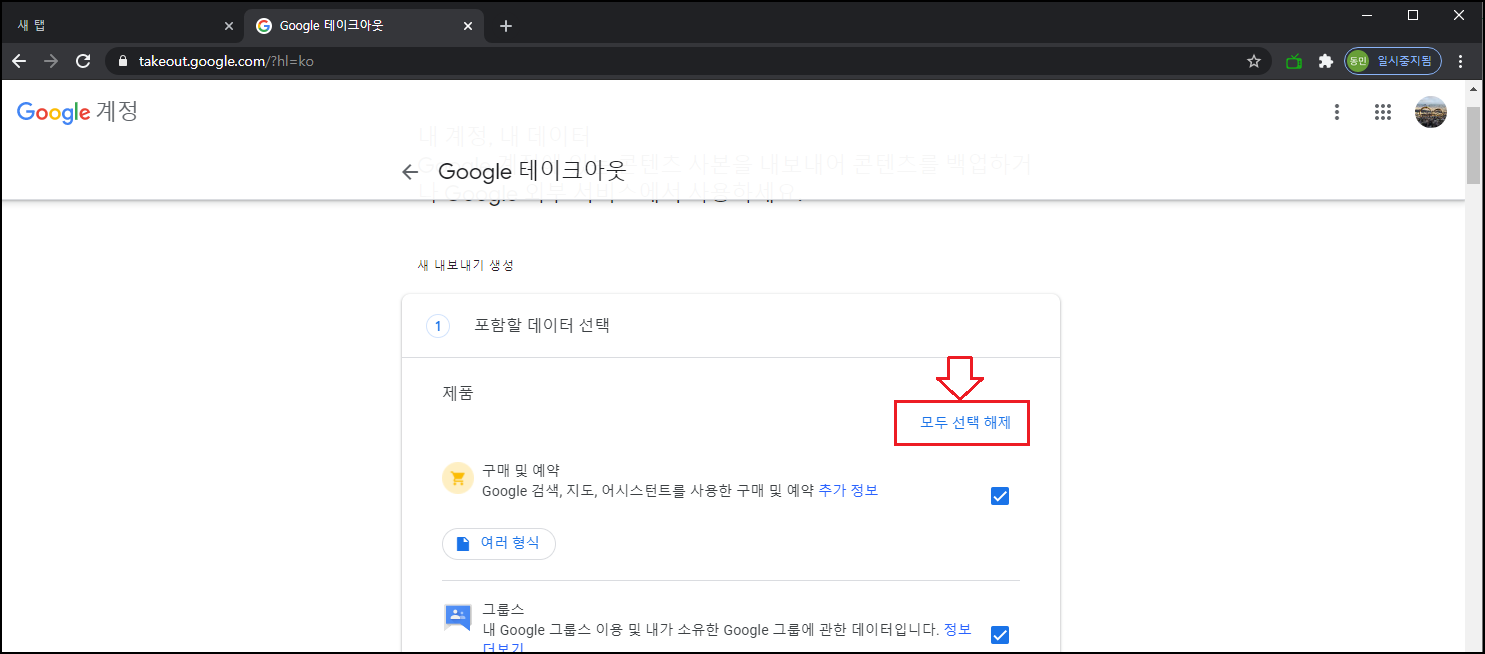Click 모두 선택 해제 link
Image resolution: width=1485 pixels, height=654 pixels.
point(966,422)
